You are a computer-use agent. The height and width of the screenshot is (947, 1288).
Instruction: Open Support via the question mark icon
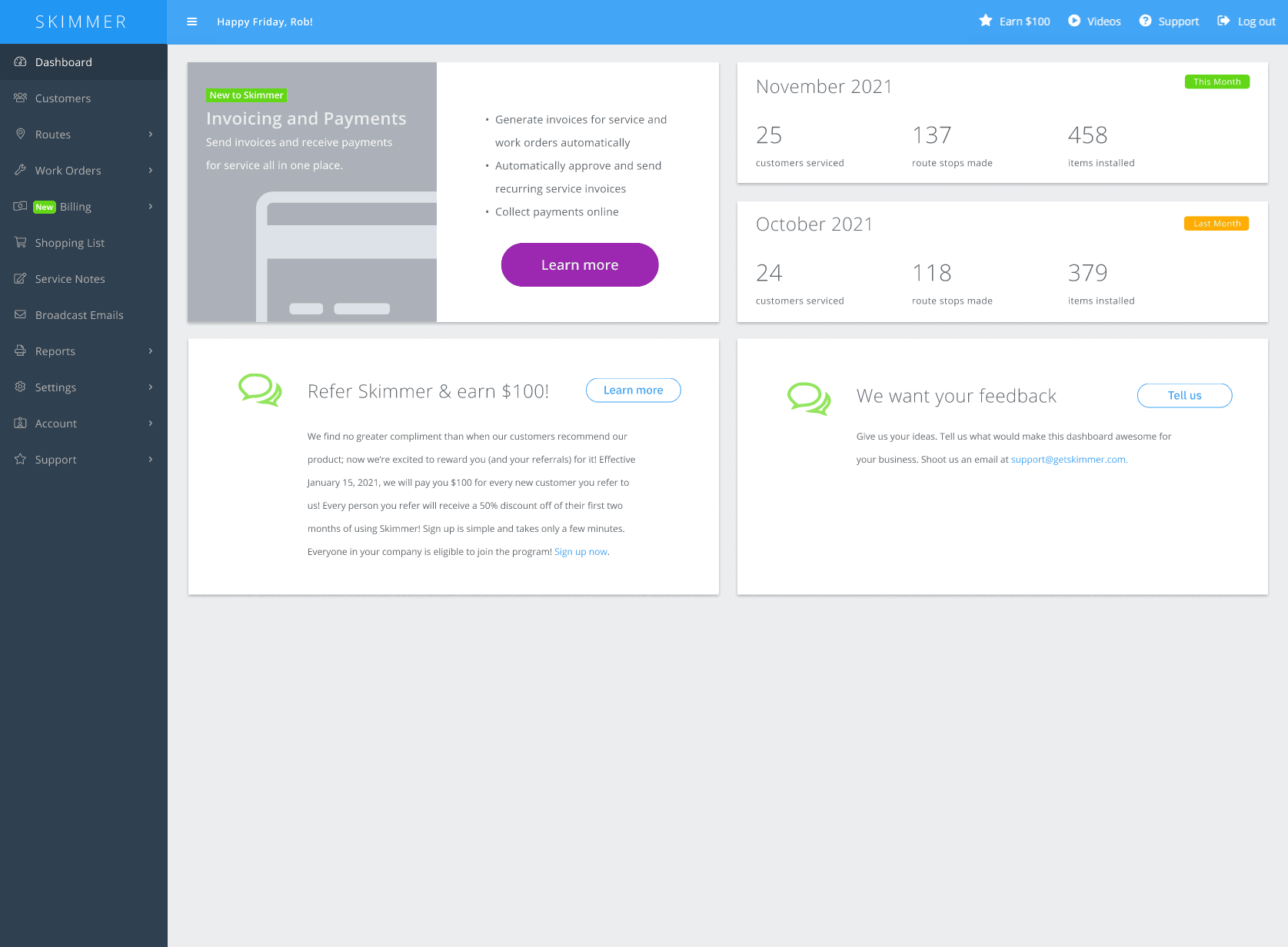click(x=1145, y=21)
